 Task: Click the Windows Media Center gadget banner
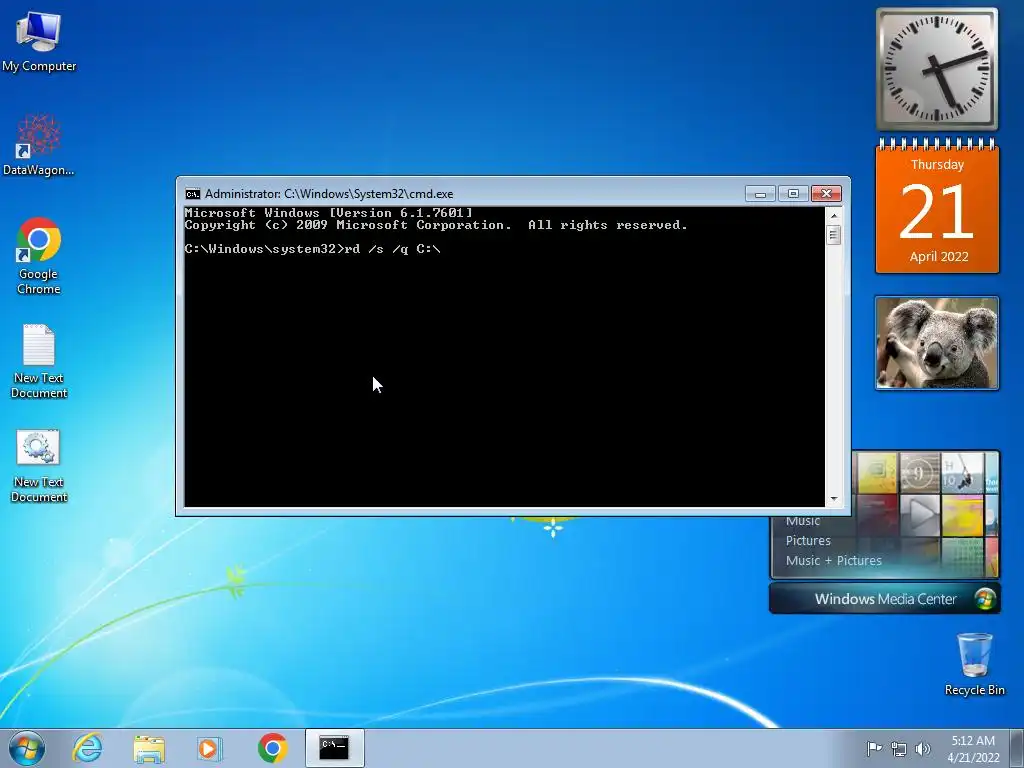(x=885, y=599)
